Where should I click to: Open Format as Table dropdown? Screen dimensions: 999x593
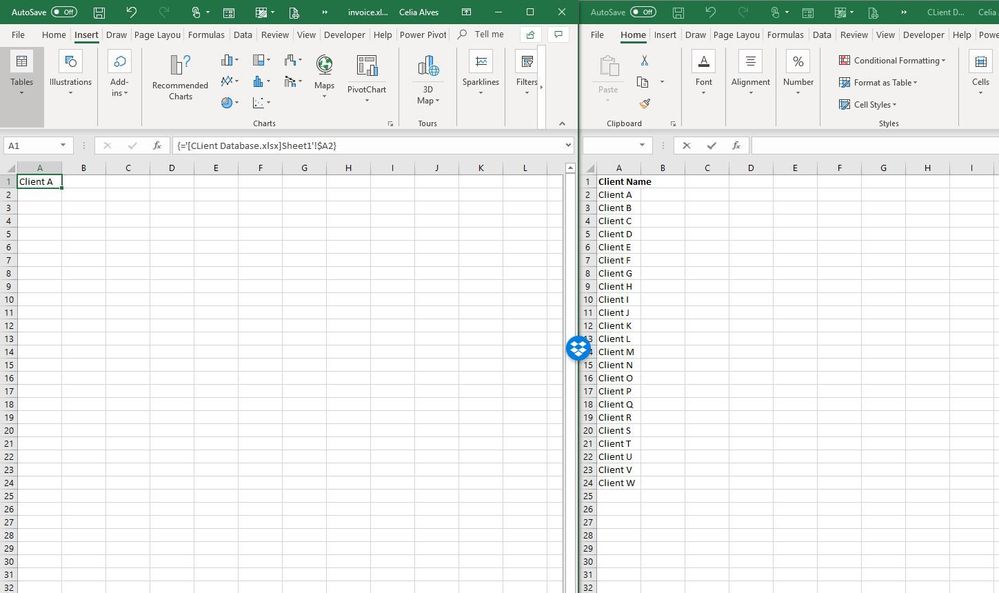coord(878,83)
